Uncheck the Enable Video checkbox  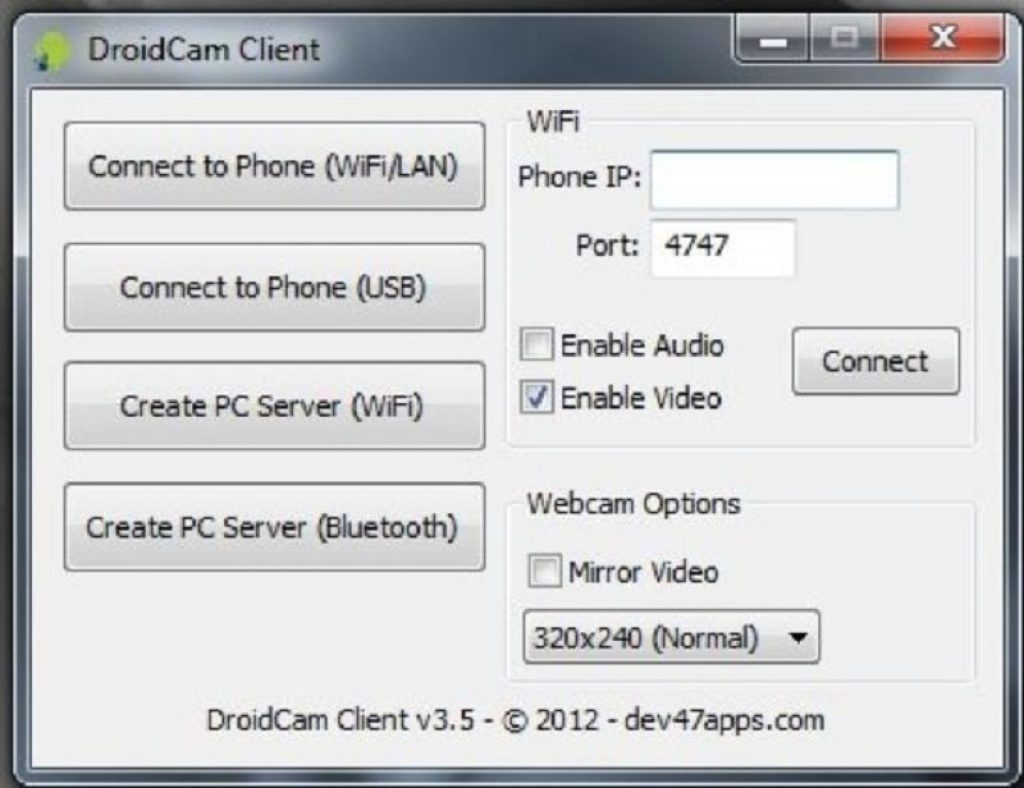[537, 397]
